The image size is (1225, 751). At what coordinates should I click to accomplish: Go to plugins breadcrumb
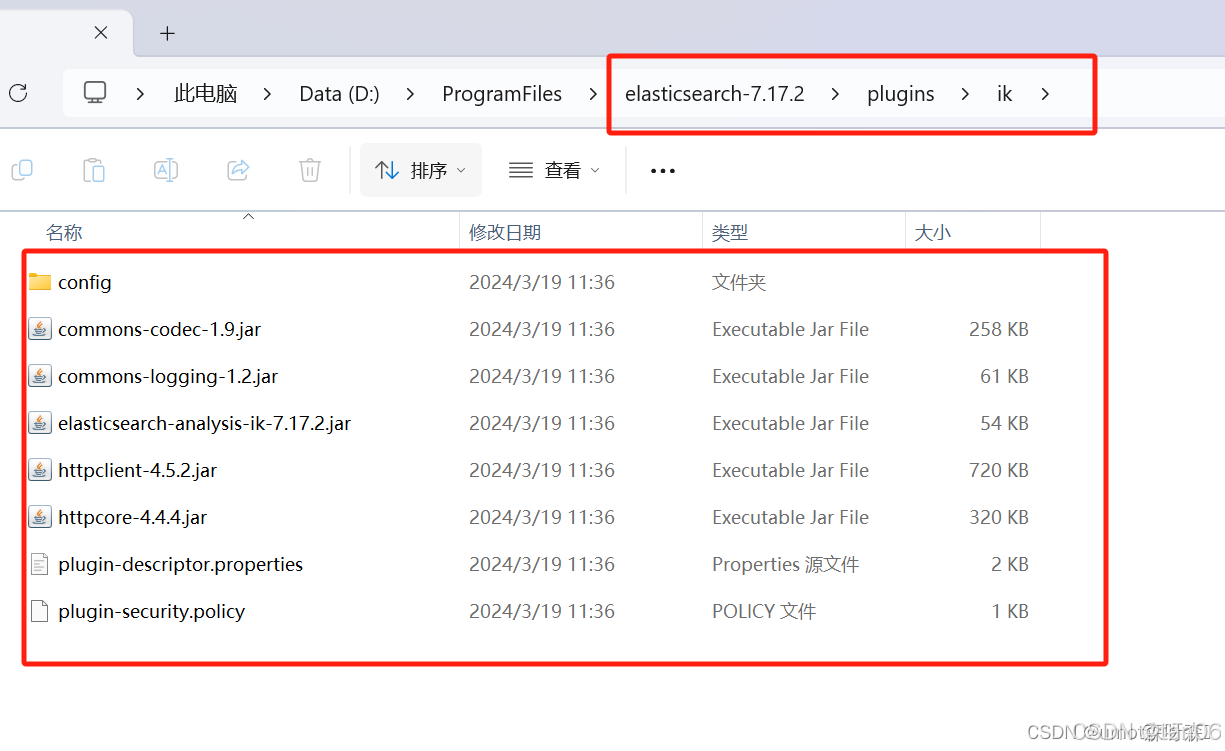(x=901, y=94)
